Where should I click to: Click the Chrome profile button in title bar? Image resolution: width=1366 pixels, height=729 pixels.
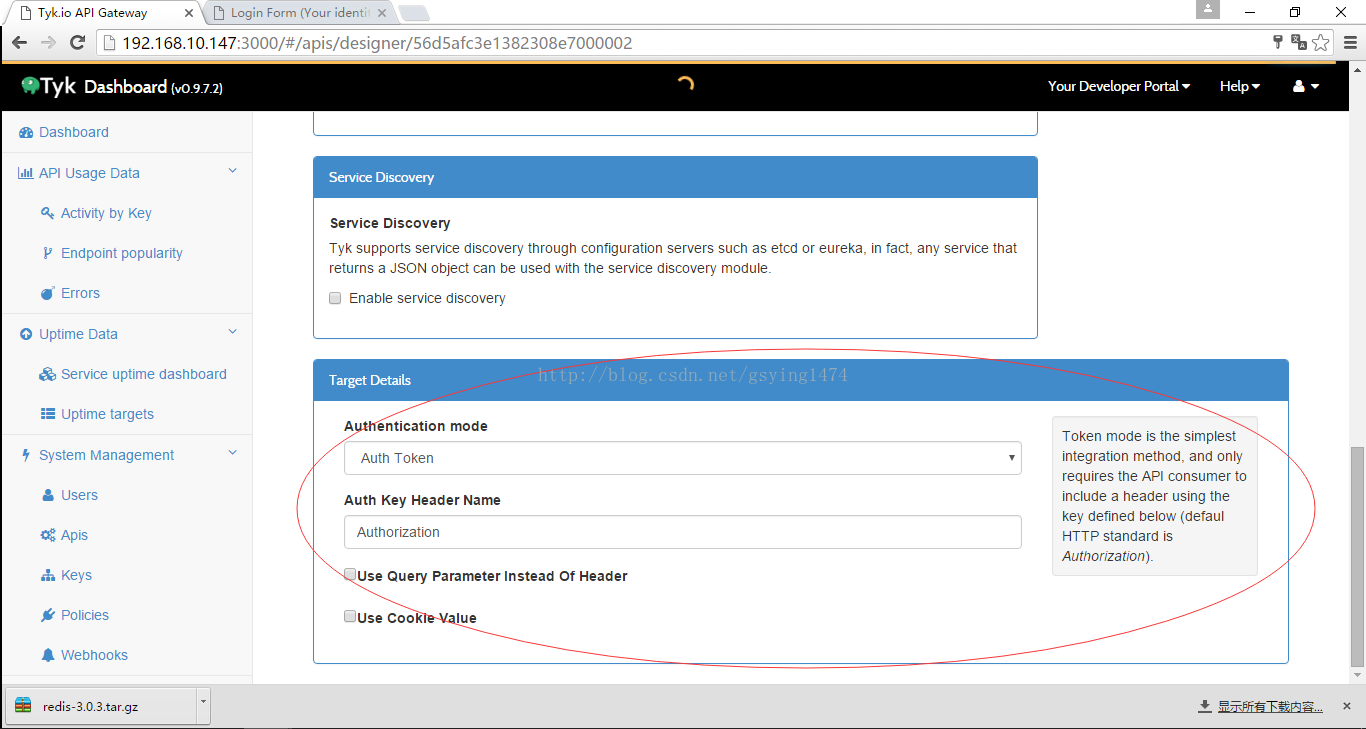(1209, 10)
